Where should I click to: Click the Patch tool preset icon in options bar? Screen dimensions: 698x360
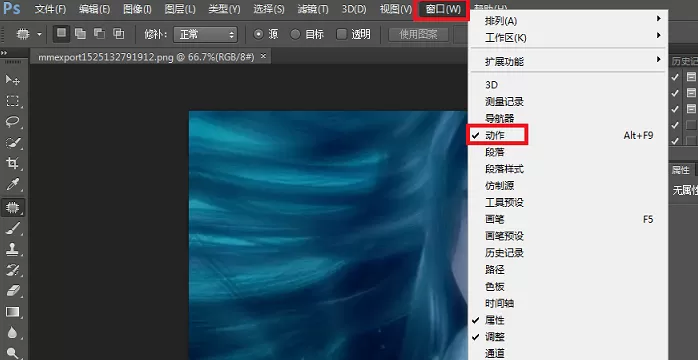(22, 34)
